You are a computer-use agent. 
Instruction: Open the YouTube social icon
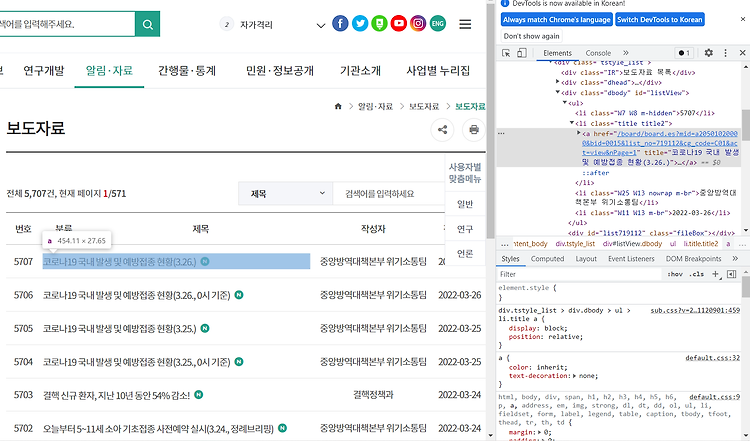(x=398, y=23)
